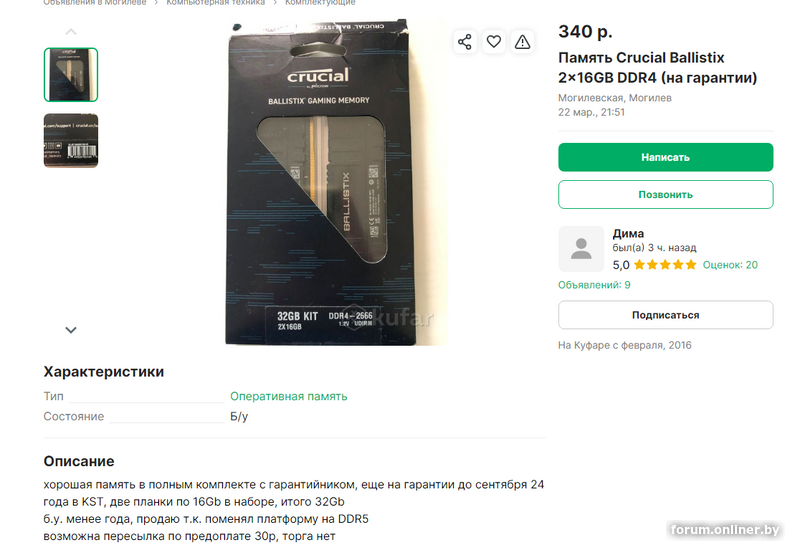Click the report warning triangle icon
Screen dimensions: 800x551
522,42
